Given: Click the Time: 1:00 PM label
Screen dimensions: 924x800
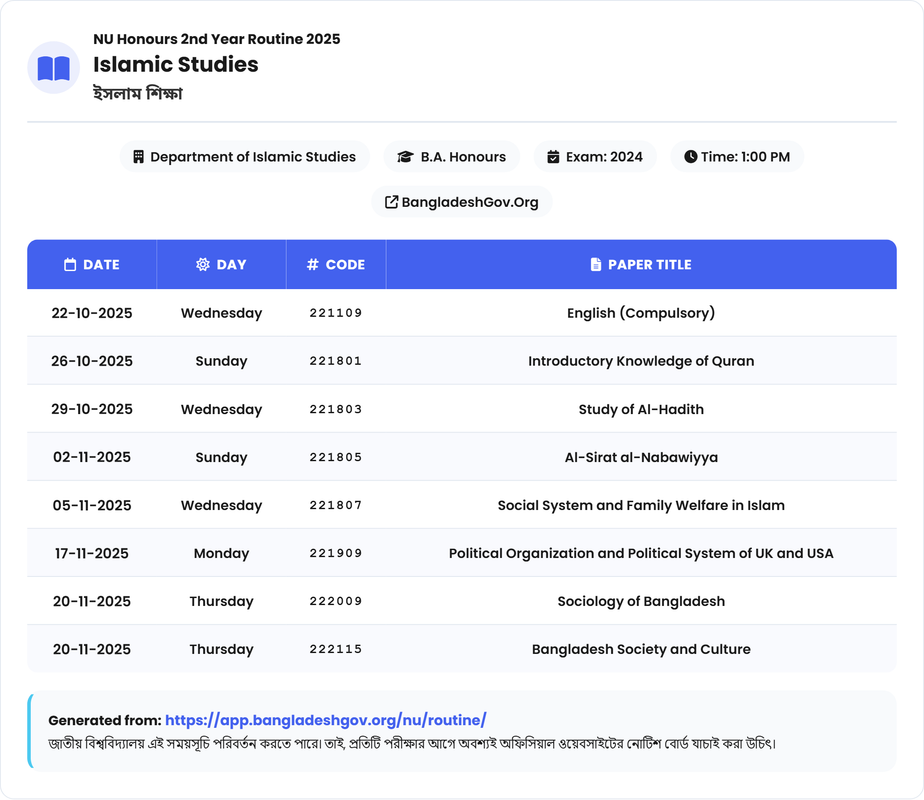Looking at the screenshot, I should [745, 157].
